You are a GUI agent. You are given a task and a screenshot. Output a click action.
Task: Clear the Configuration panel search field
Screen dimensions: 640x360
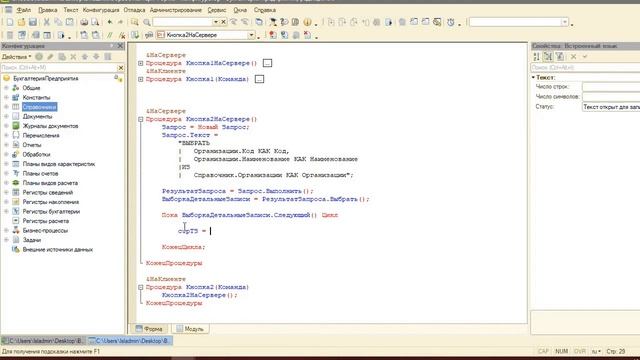120,67
